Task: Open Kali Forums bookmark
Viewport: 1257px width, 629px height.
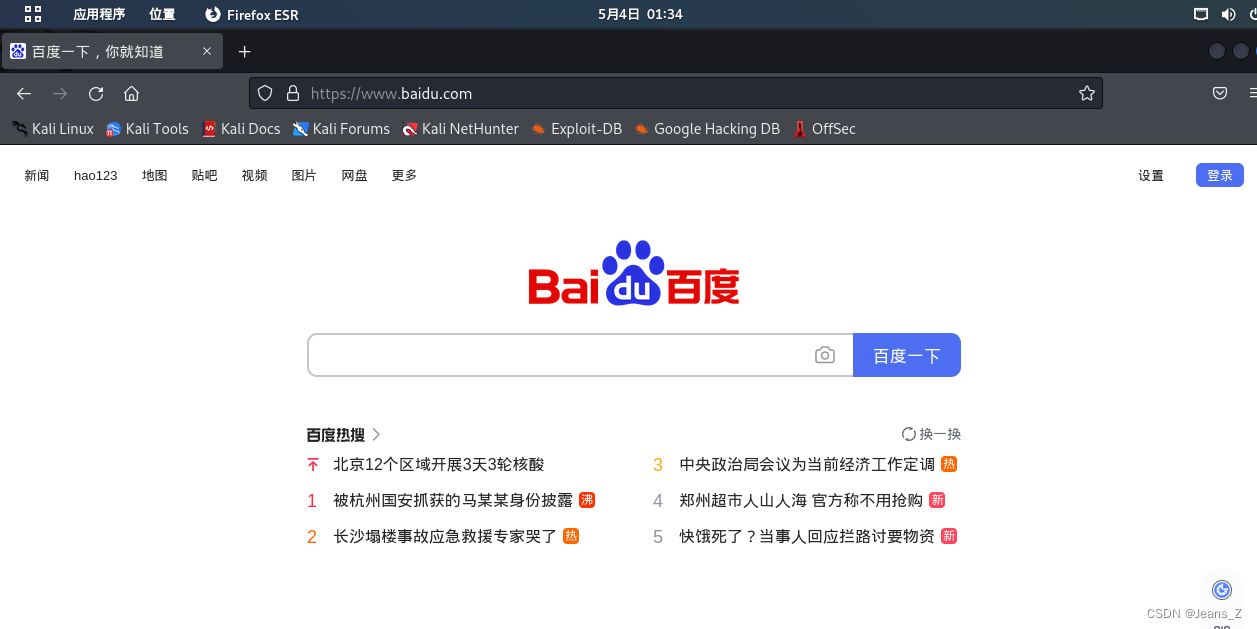Action: click(x=341, y=128)
